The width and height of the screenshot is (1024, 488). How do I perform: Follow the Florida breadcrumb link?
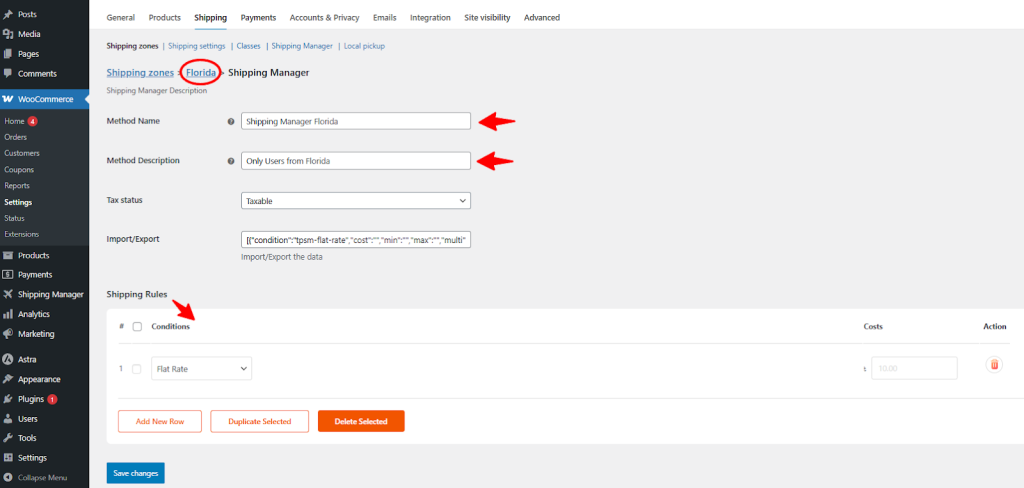[200, 72]
